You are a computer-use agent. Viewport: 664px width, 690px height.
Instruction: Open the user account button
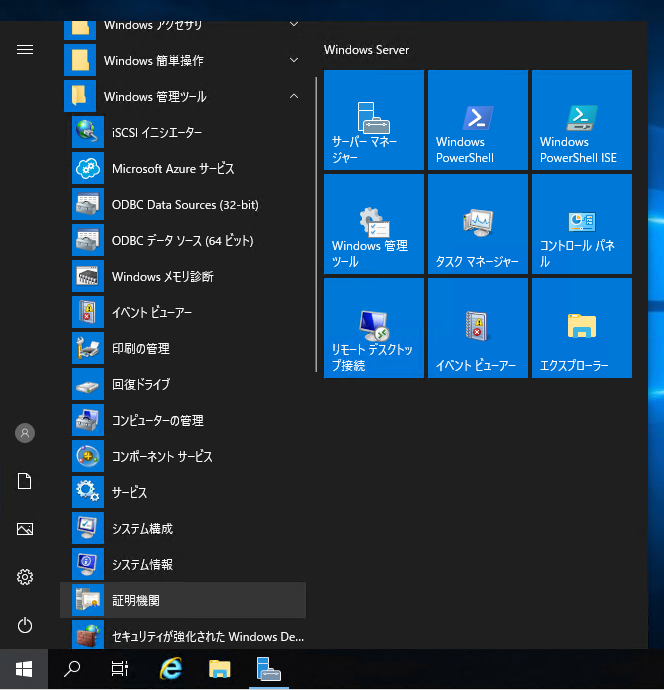25,433
